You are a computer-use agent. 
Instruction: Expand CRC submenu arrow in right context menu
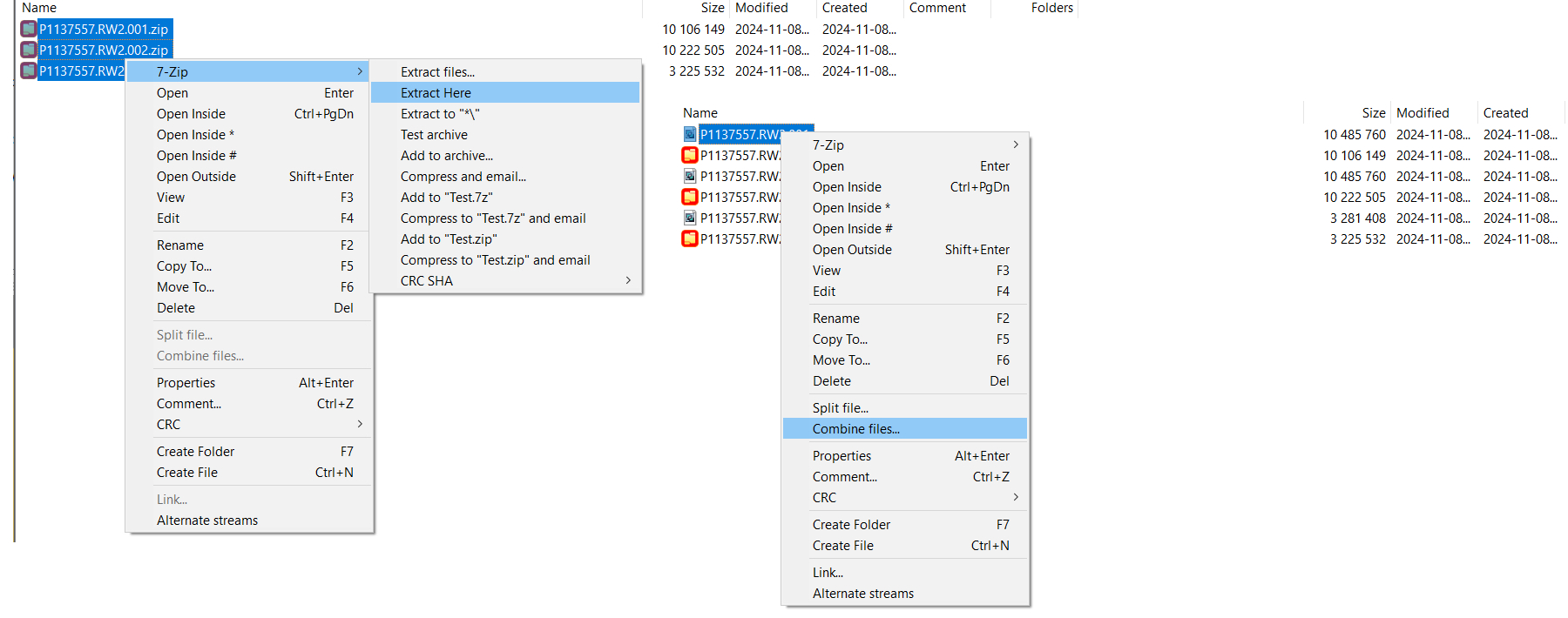tap(1016, 497)
